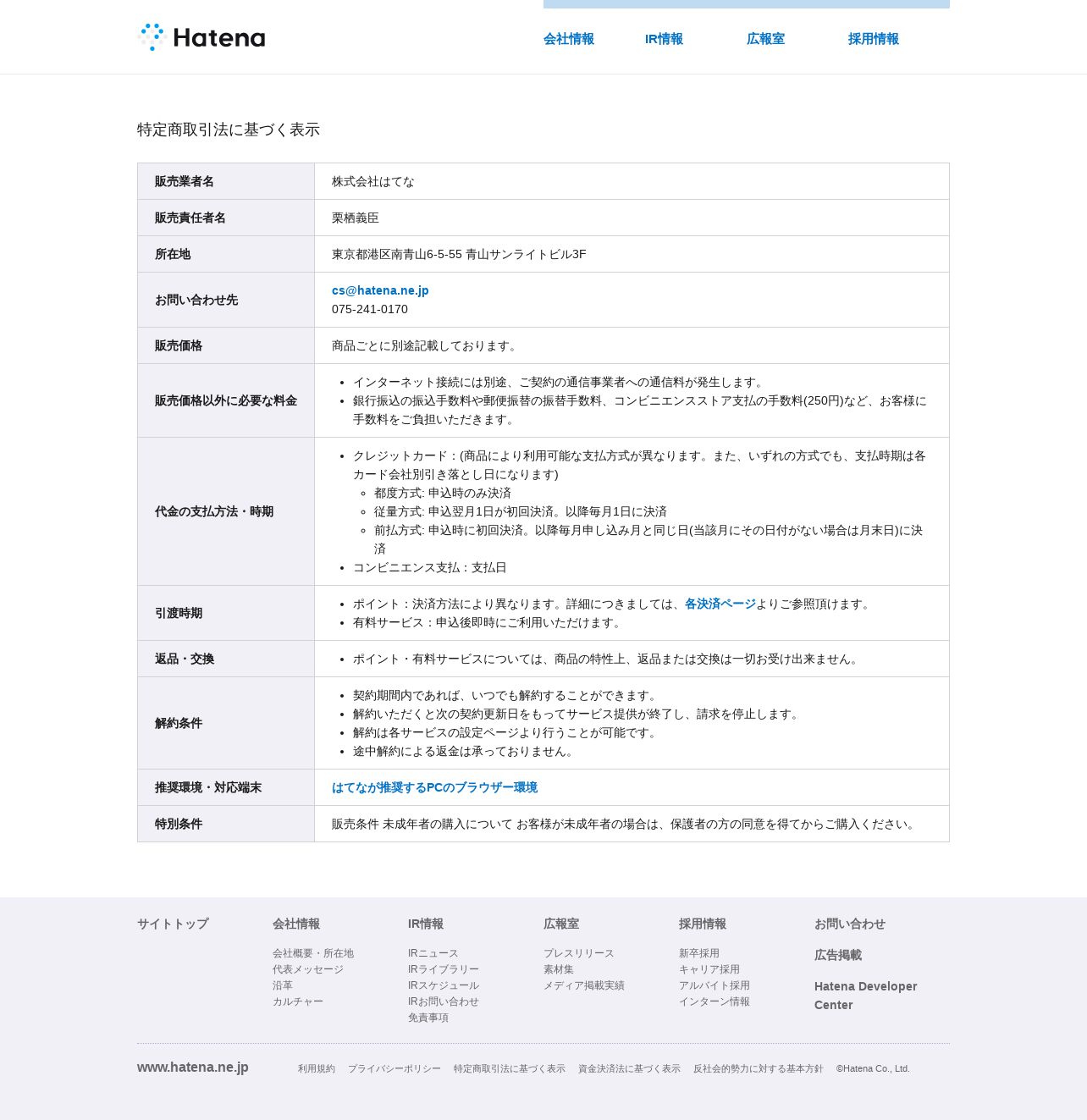
Task: Click the 販売価格以外に必要な料金 row header
Action: click(226, 400)
